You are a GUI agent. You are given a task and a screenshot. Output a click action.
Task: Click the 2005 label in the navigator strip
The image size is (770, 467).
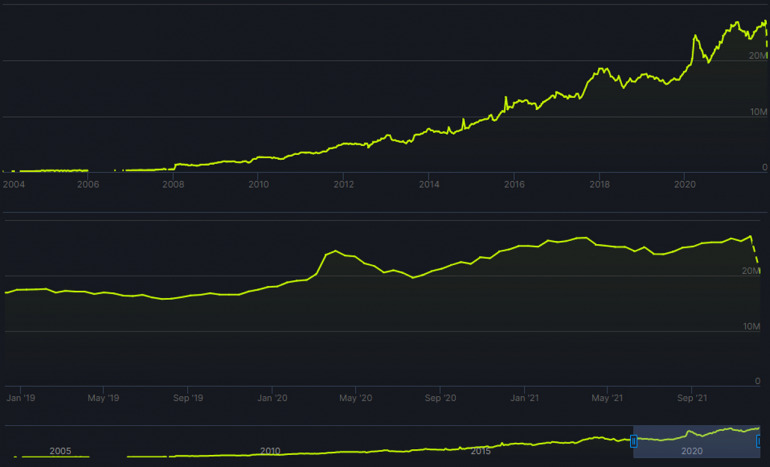pos(60,451)
